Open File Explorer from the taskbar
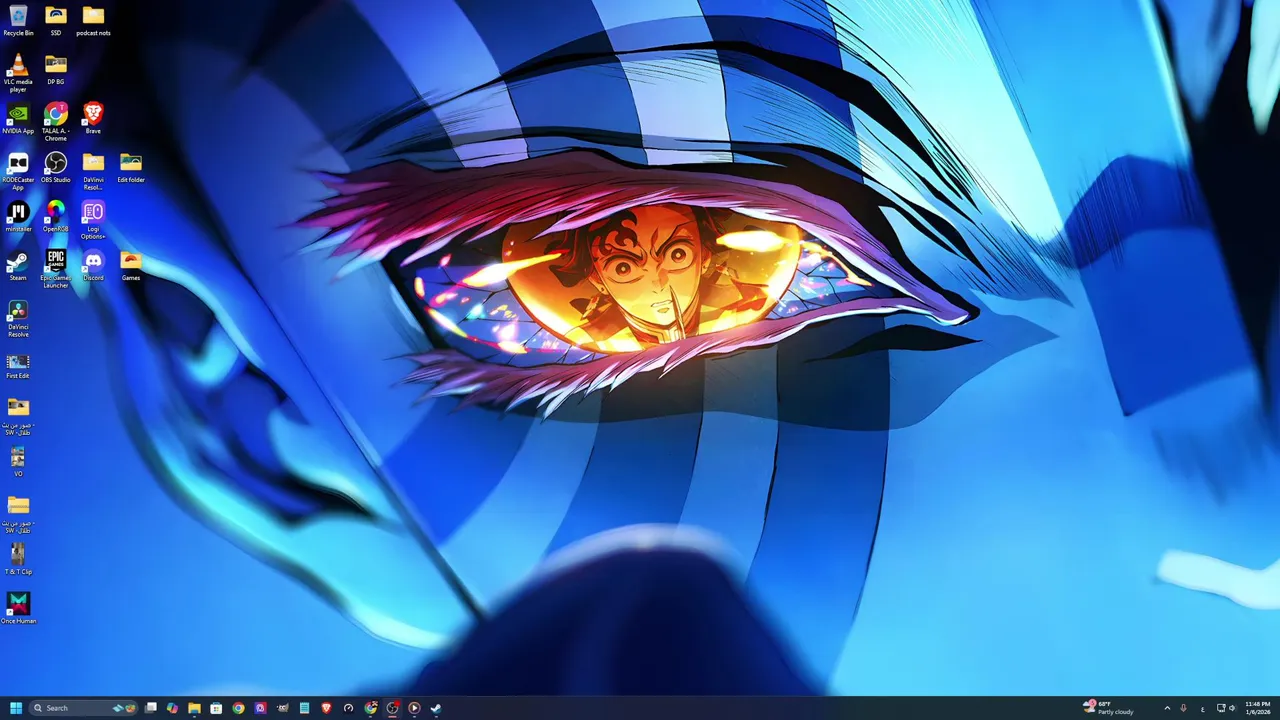 click(x=194, y=708)
